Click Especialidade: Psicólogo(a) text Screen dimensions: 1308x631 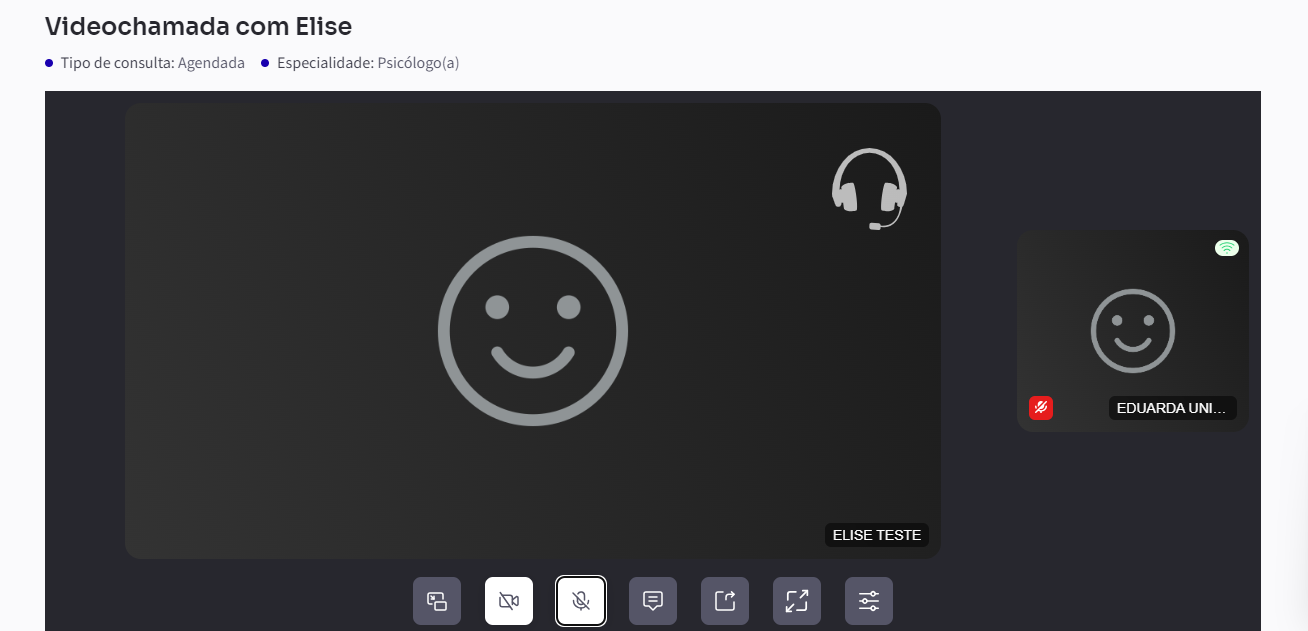[x=368, y=63]
